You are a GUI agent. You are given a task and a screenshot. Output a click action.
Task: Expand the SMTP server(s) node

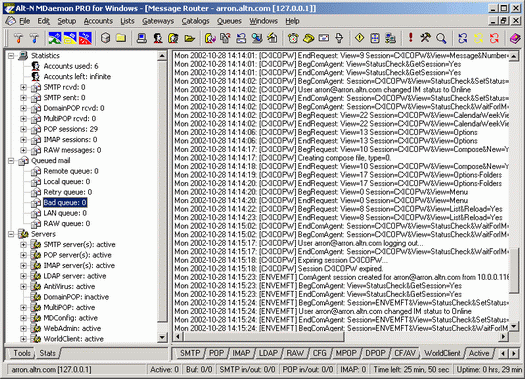(23, 244)
